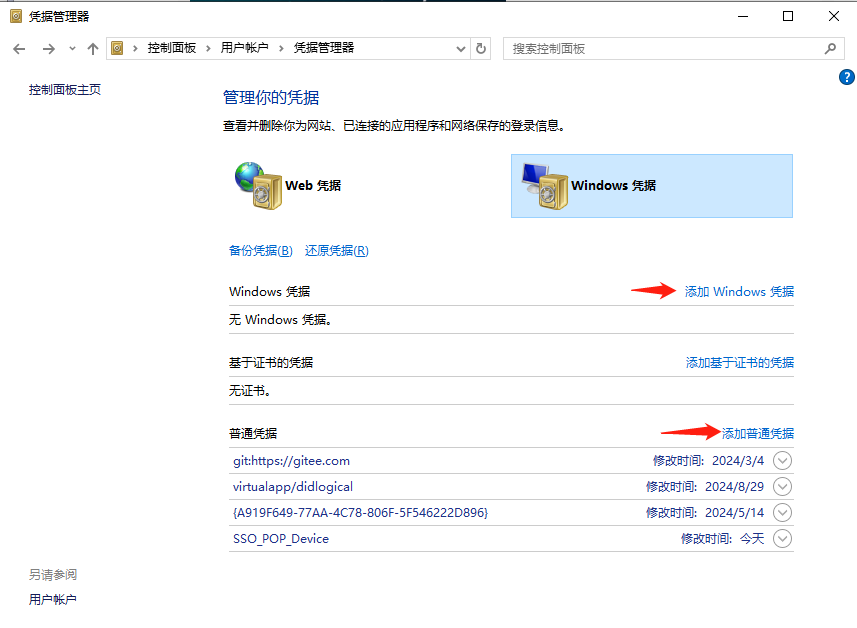Expand the git:https://gitee.com credential entry

(783, 460)
